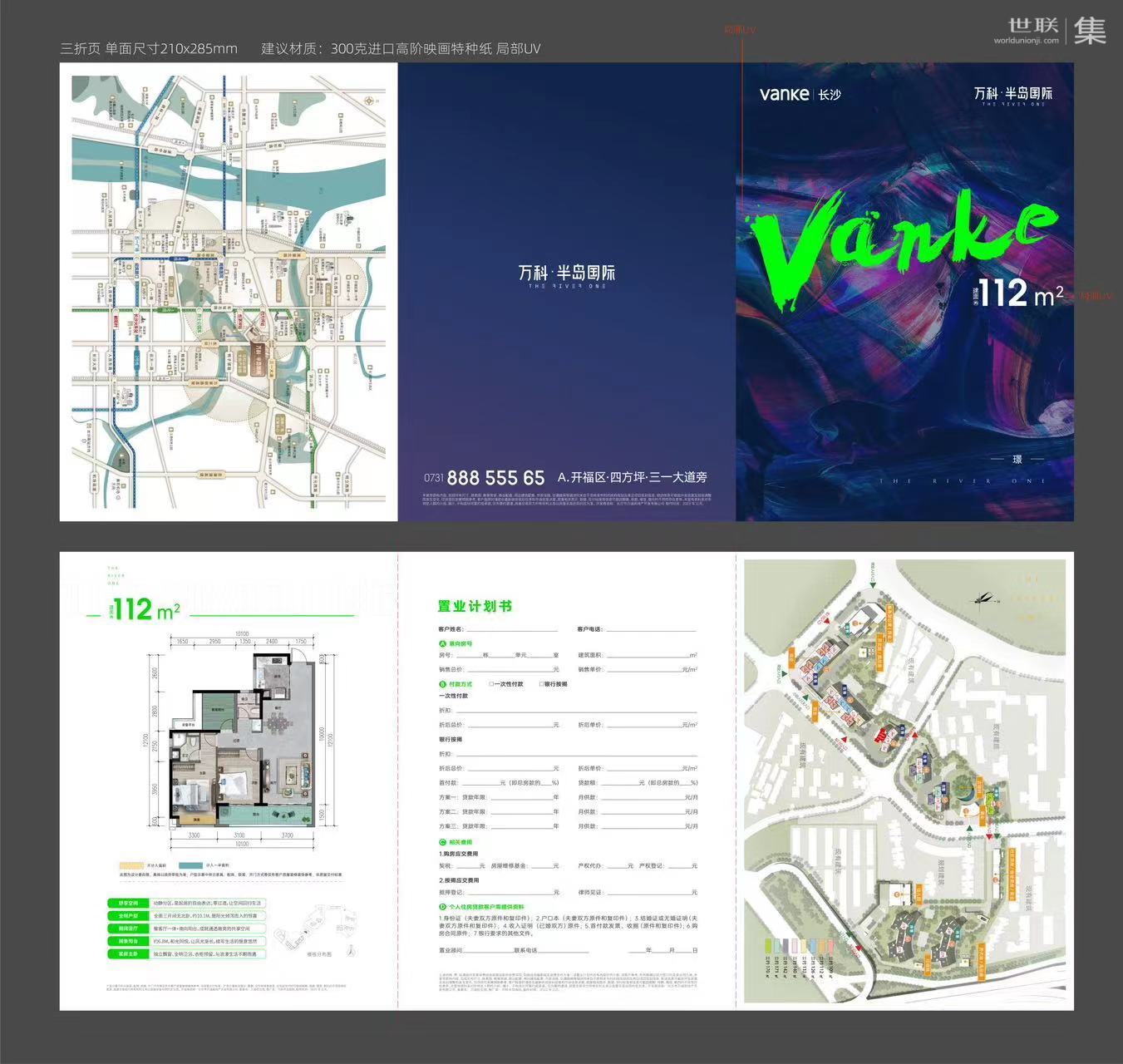Click the 万科·半岛国际 logo on cover top-right
The image size is (1123, 1064).
point(1012,95)
